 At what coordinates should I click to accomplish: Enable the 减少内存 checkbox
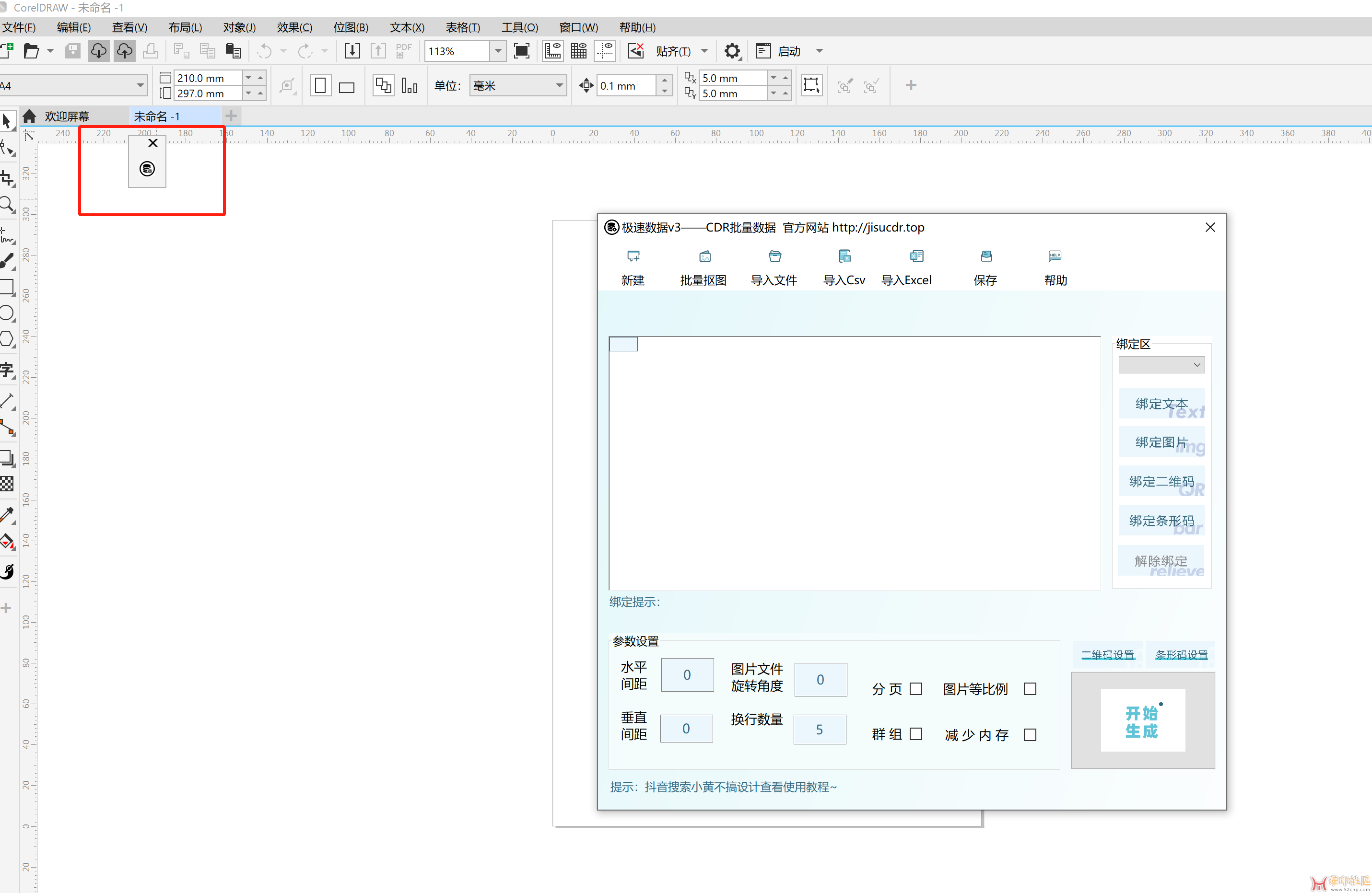(x=1030, y=734)
